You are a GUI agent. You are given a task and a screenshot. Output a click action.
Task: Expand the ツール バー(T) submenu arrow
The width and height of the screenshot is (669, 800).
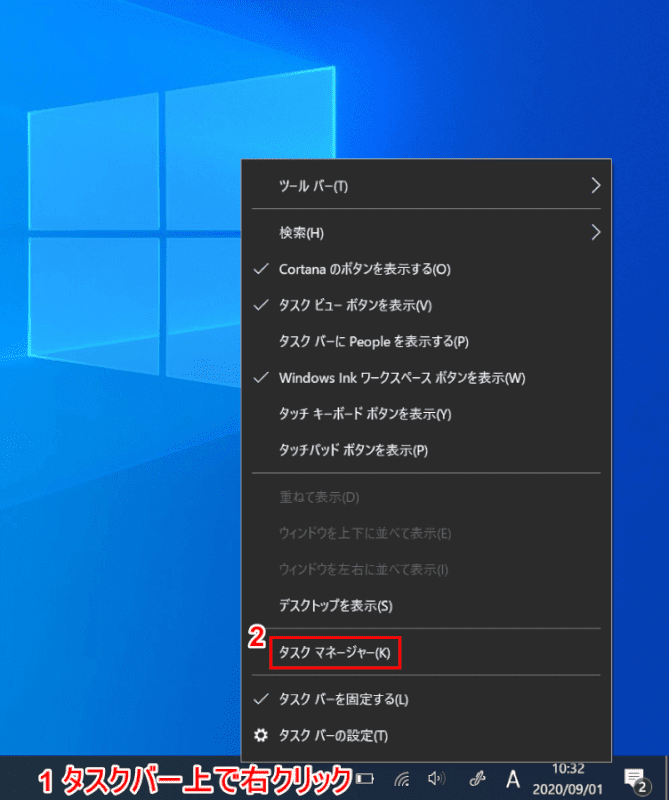[596, 185]
